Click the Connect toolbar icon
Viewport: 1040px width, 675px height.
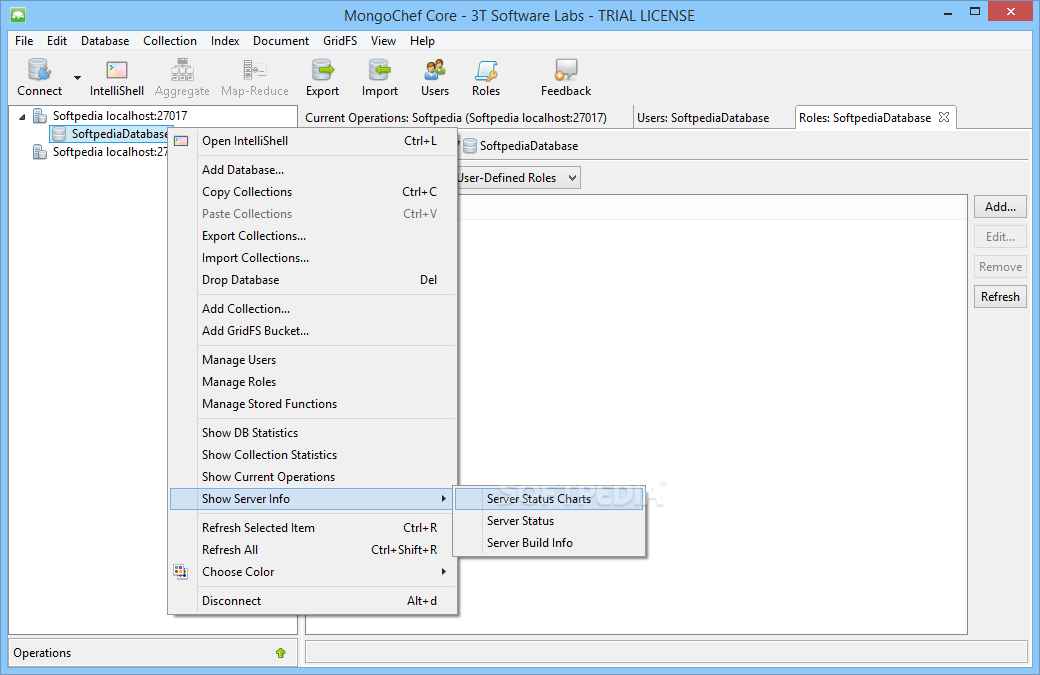[x=39, y=77]
